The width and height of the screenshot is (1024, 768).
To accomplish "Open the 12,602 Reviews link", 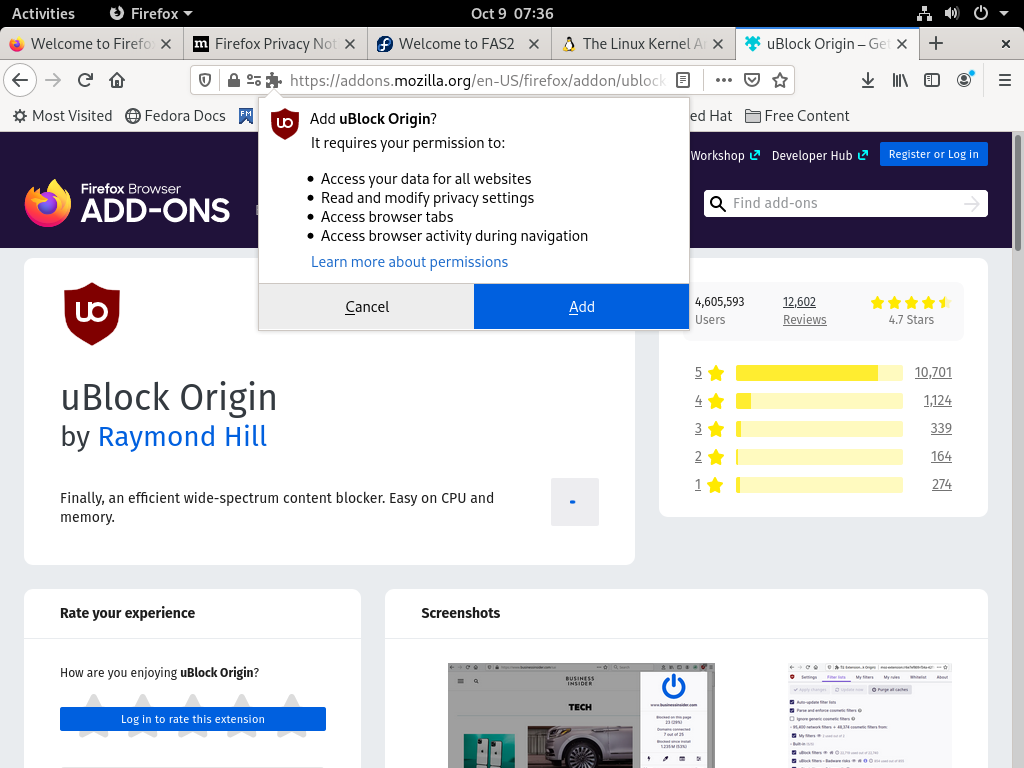I will pyautogui.click(x=805, y=310).
